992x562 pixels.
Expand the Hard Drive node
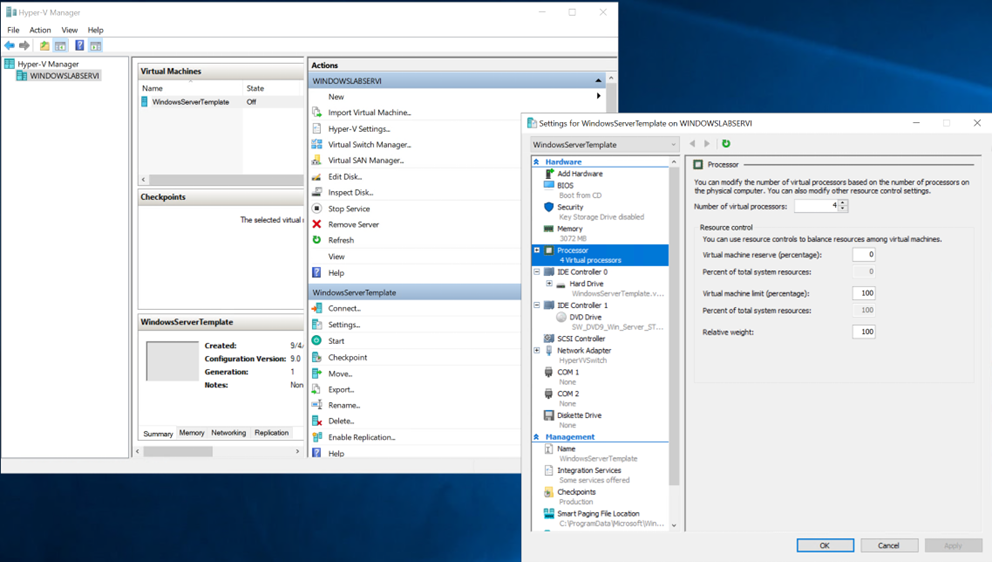pos(549,284)
